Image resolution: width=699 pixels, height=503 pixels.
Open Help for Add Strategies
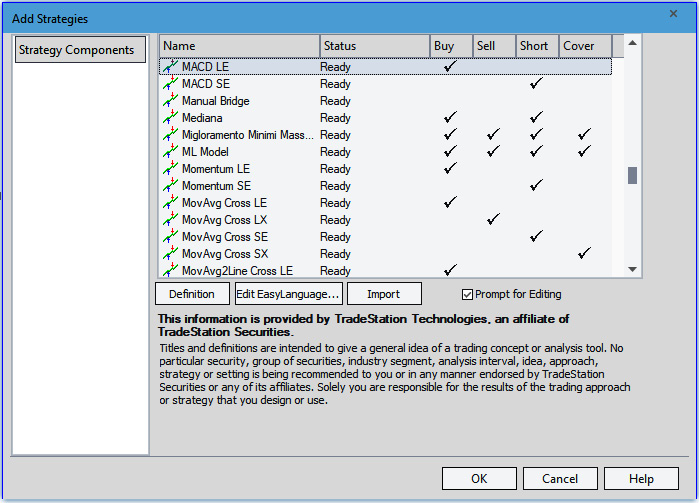point(641,478)
